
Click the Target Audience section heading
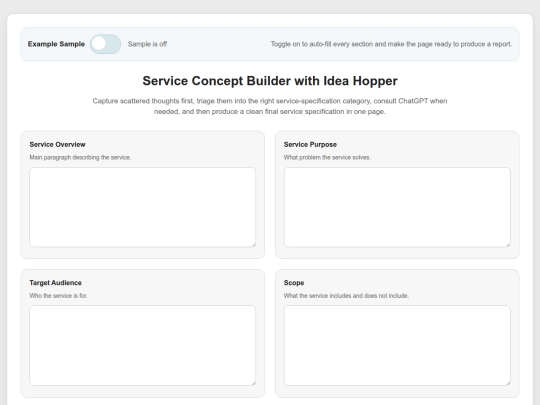(x=55, y=283)
